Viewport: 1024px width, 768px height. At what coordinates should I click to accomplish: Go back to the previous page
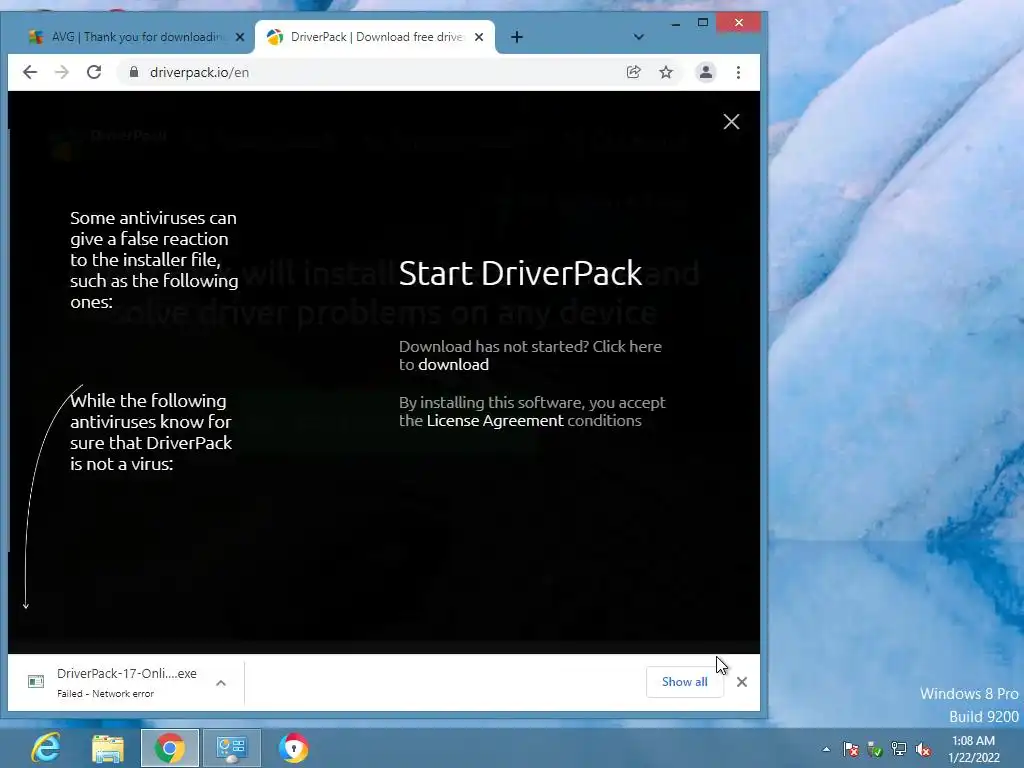pos(30,72)
